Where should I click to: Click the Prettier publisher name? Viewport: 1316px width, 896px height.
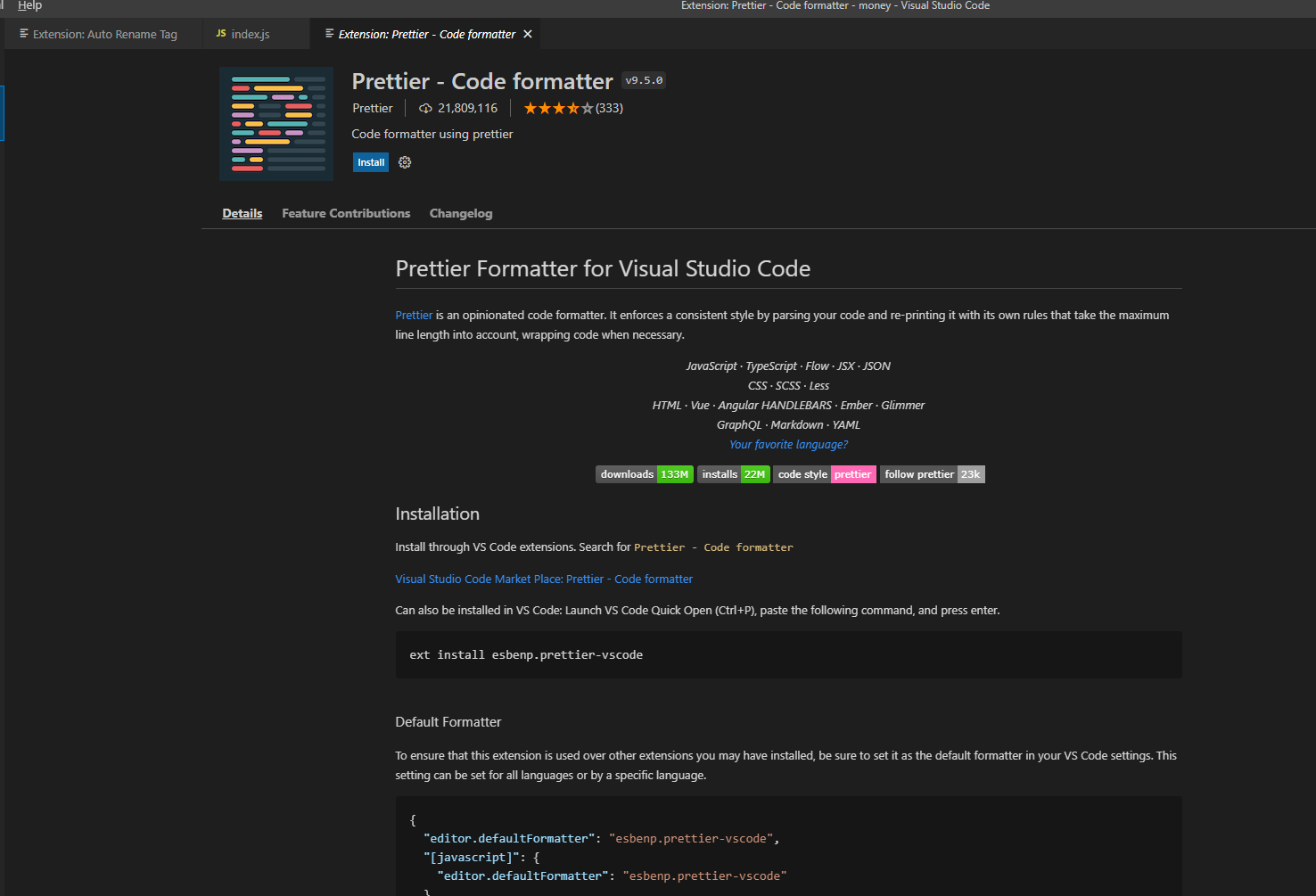tap(373, 108)
